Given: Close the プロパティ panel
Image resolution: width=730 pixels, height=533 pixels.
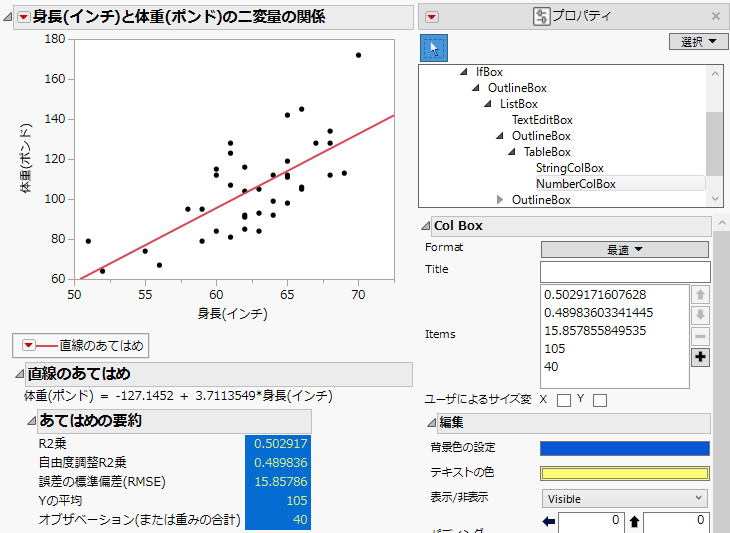Looking at the screenshot, I should tap(716, 16).
